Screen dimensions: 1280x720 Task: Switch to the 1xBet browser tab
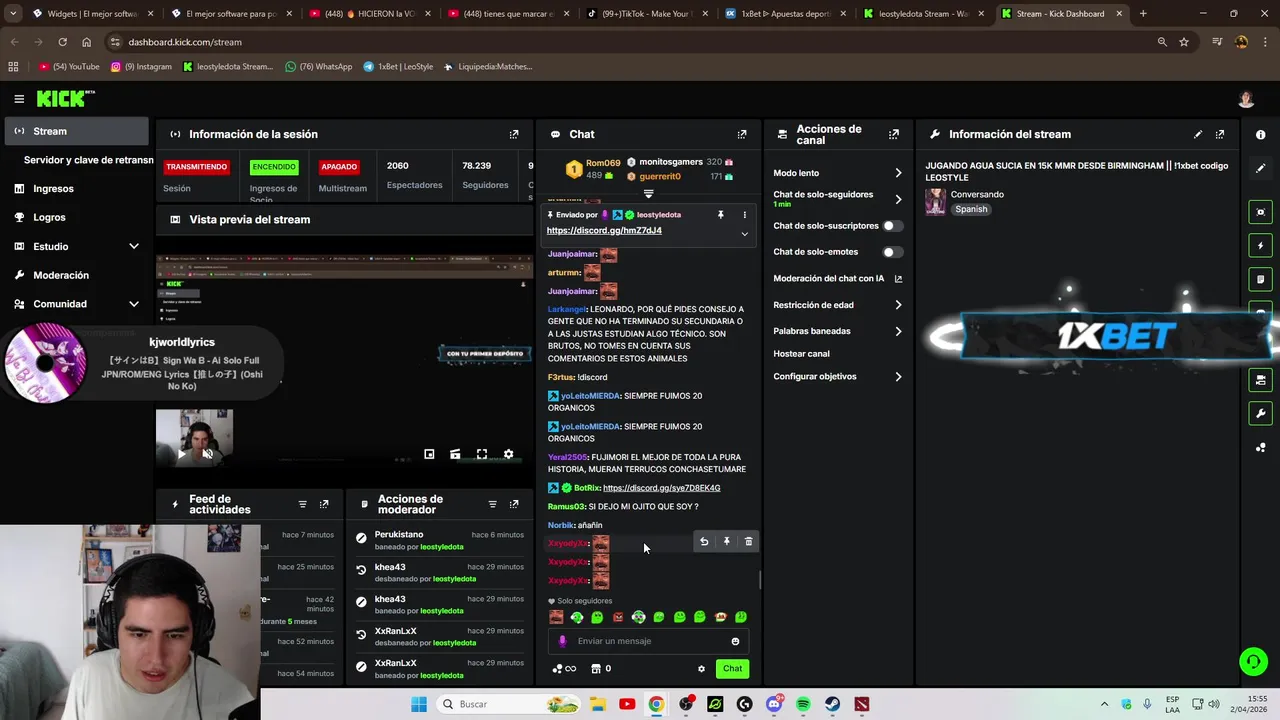(784, 14)
